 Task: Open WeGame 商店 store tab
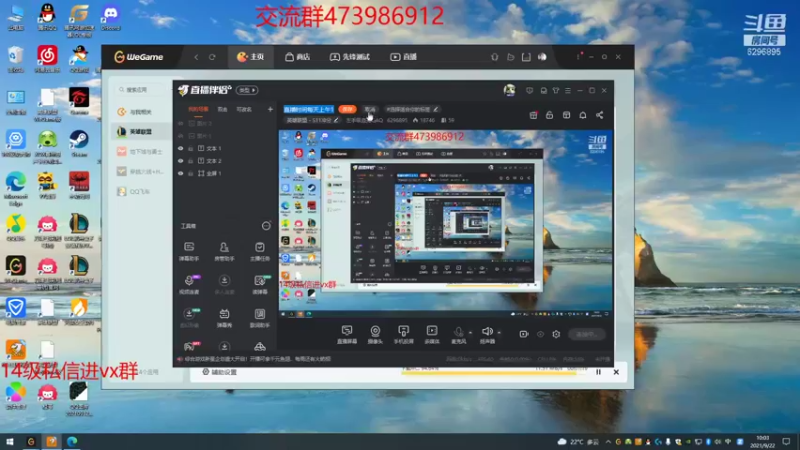[297, 57]
